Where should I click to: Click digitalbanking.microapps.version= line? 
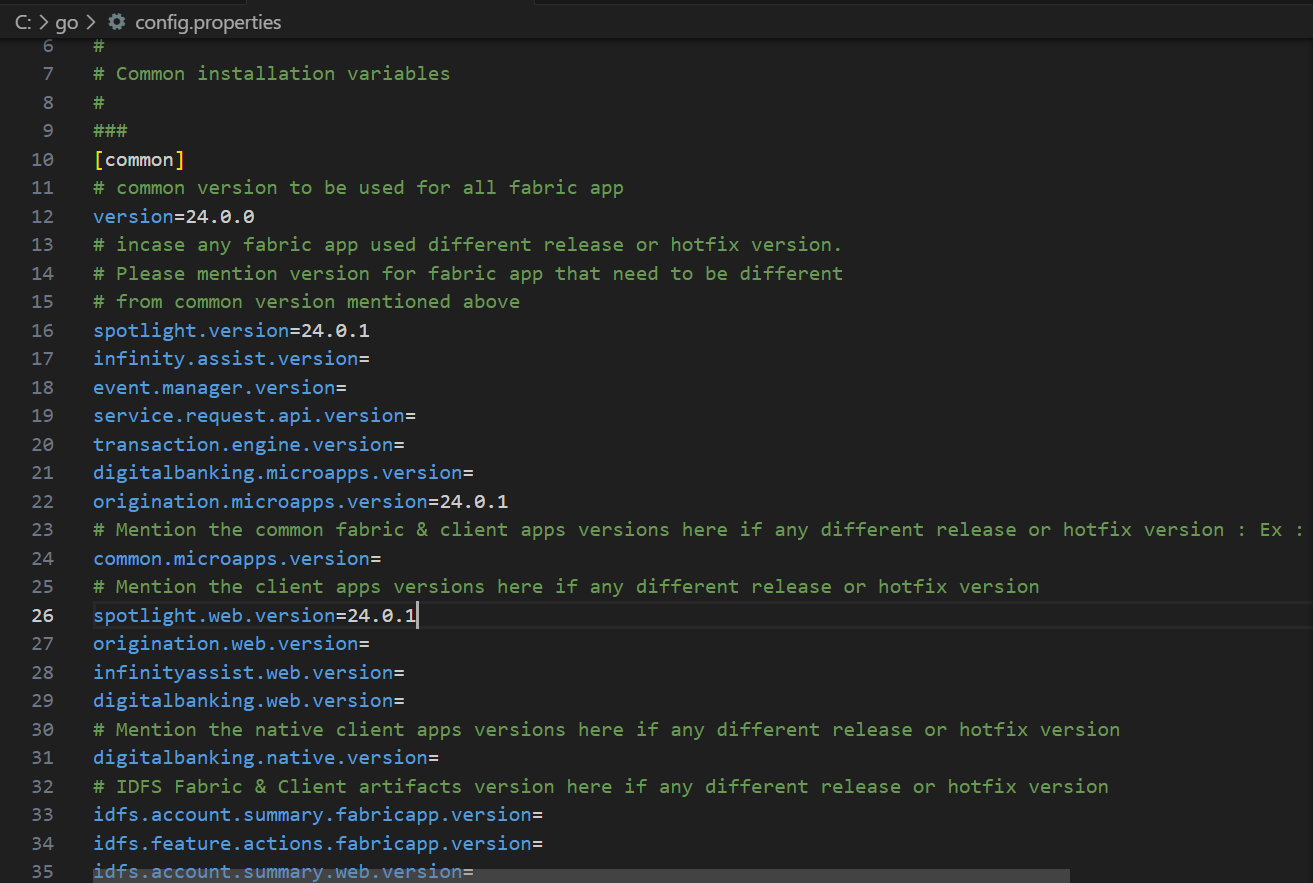pos(283,472)
